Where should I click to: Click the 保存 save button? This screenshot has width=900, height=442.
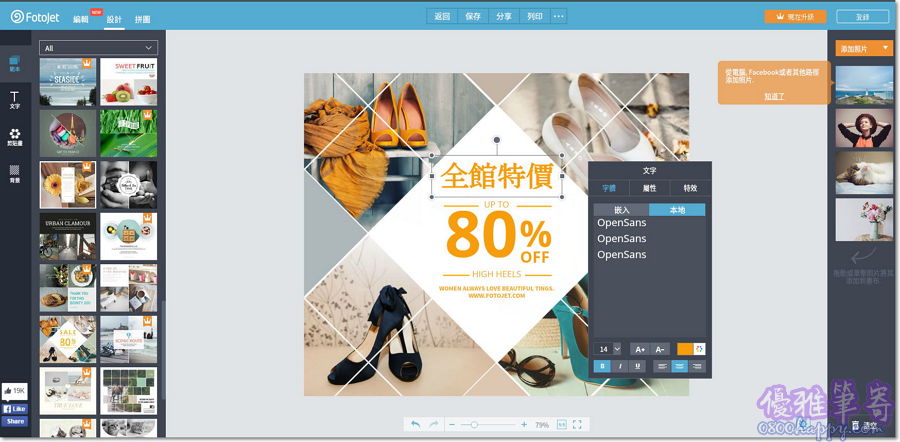(473, 16)
